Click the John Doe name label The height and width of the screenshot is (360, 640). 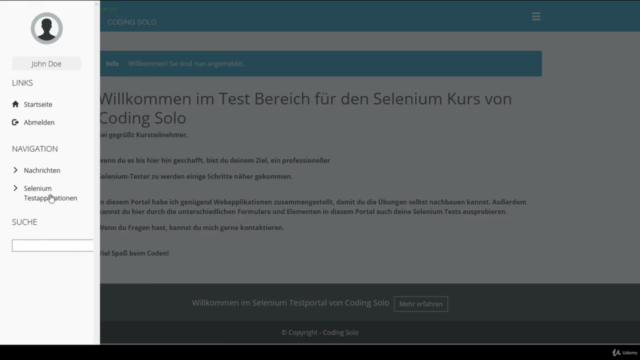point(46,64)
